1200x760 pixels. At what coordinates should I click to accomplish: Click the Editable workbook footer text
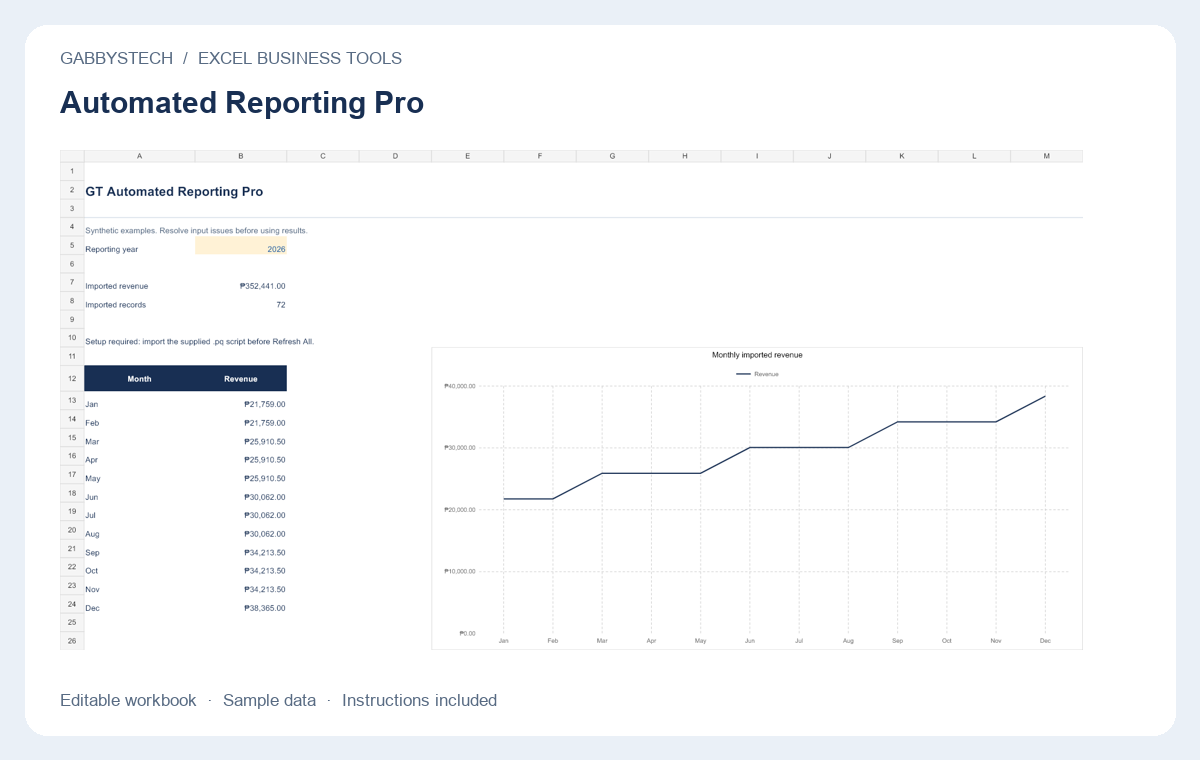[128, 700]
